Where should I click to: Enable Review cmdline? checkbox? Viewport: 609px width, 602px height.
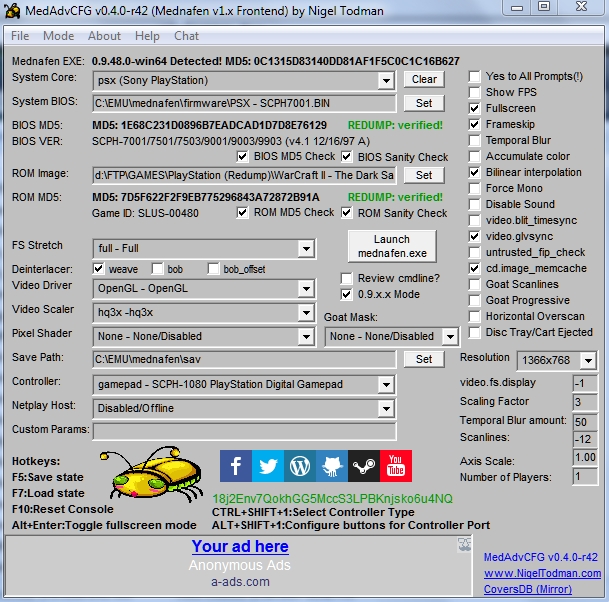point(346,278)
